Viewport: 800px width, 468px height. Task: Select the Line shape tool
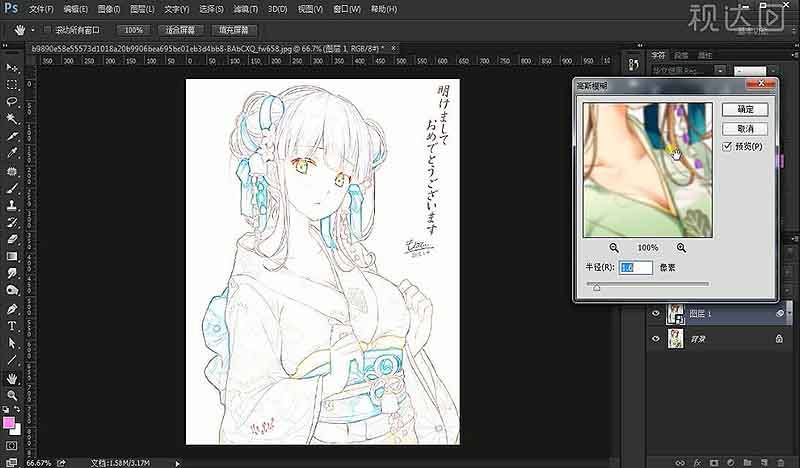pos(12,361)
